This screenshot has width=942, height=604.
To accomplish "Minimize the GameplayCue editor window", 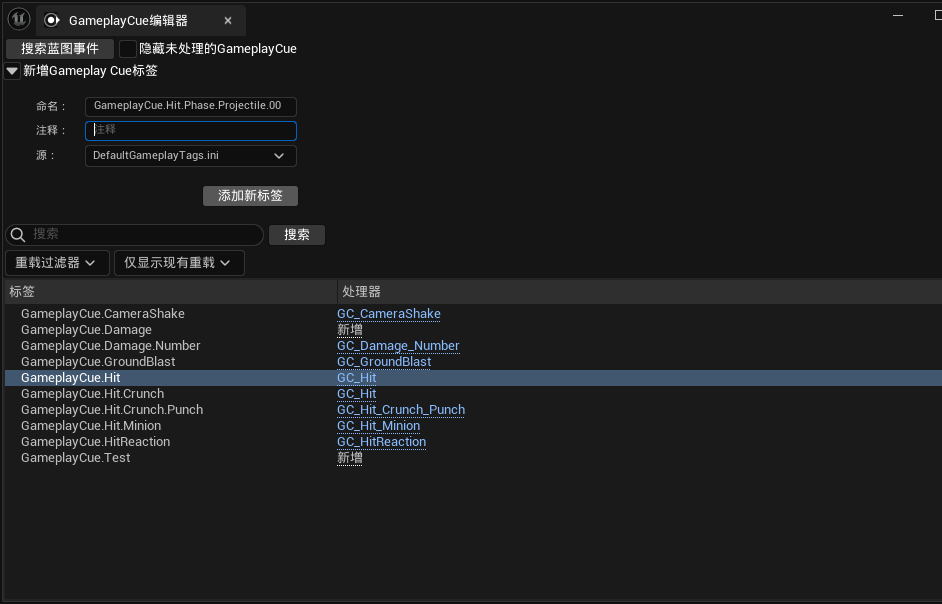I will [898, 15].
